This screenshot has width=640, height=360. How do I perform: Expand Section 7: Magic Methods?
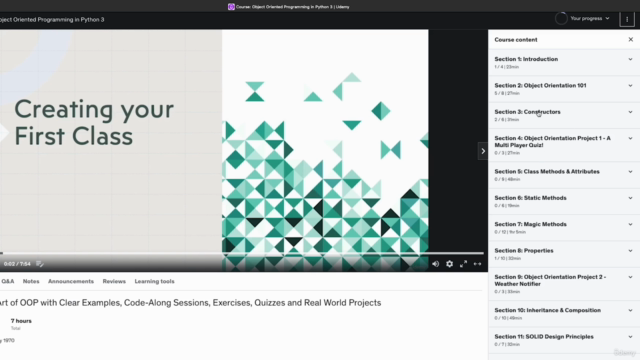(564, 228)
